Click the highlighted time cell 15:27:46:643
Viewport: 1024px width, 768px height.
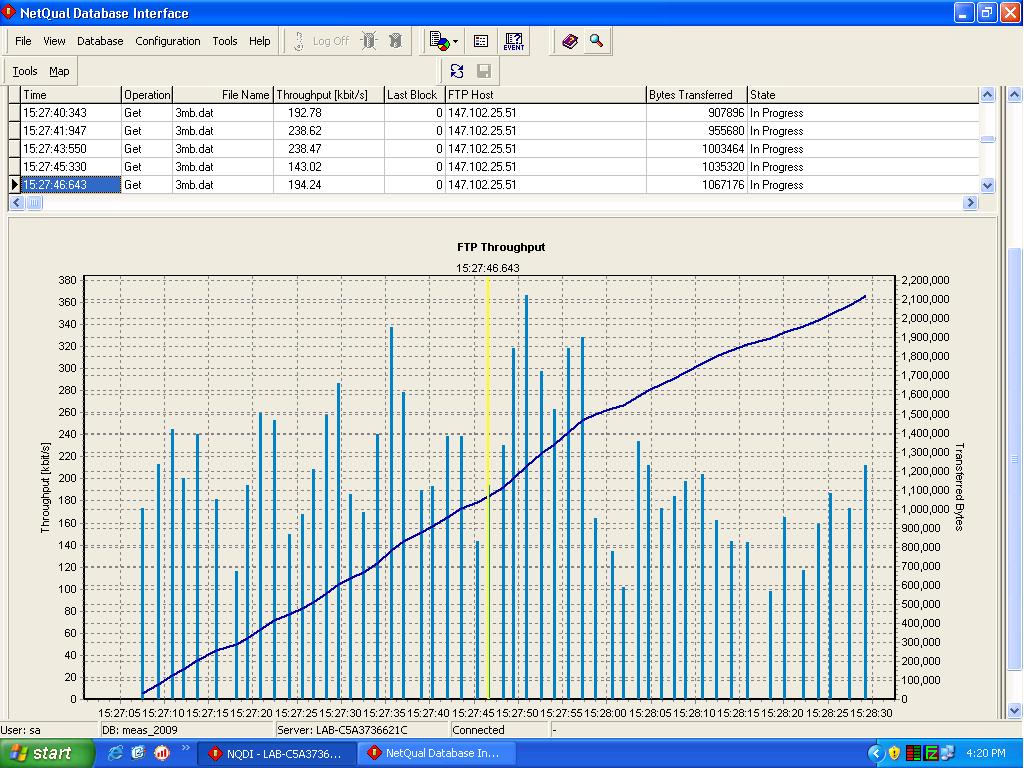(71, 185)
